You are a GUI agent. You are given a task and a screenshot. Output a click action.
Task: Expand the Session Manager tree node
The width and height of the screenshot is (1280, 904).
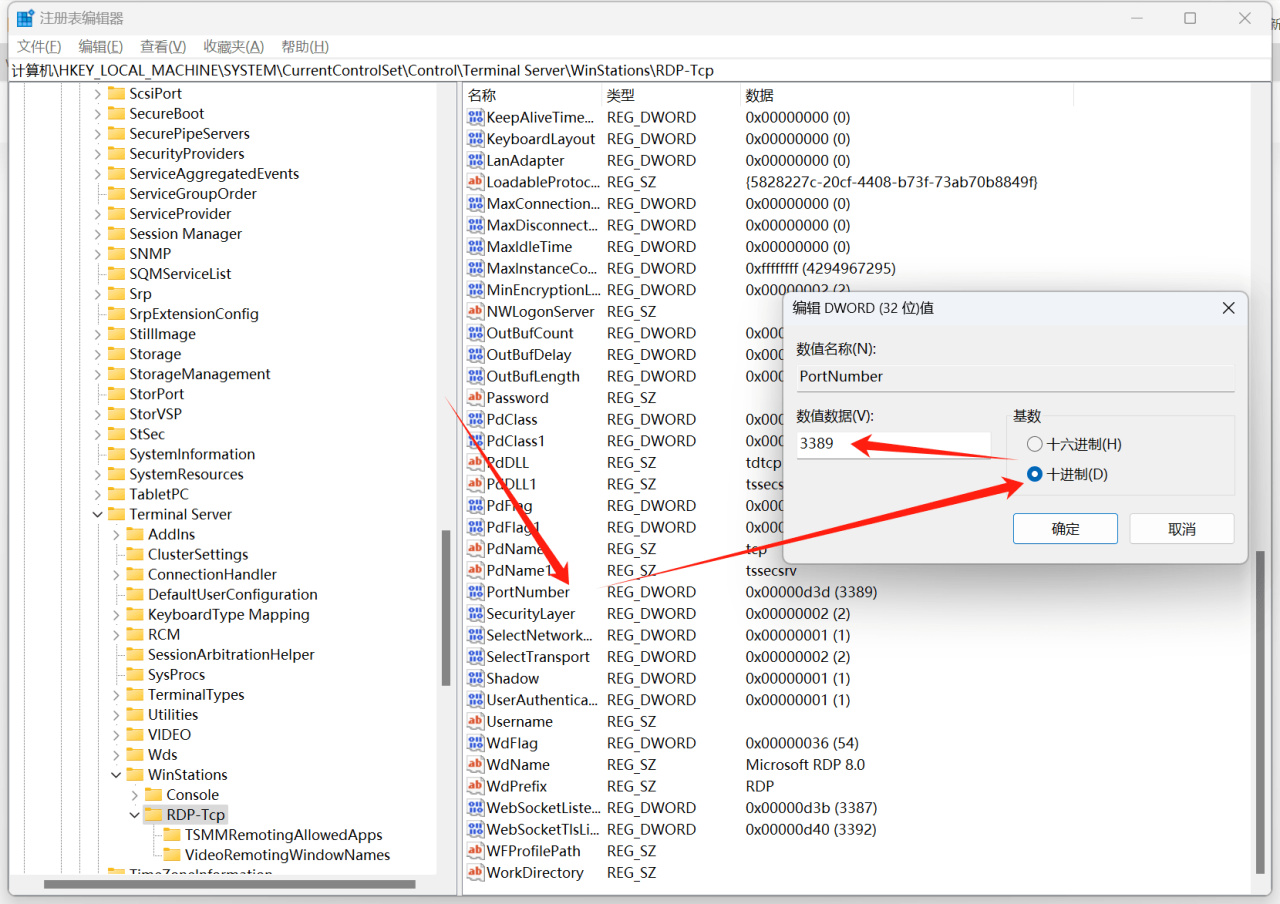point(98,233)
